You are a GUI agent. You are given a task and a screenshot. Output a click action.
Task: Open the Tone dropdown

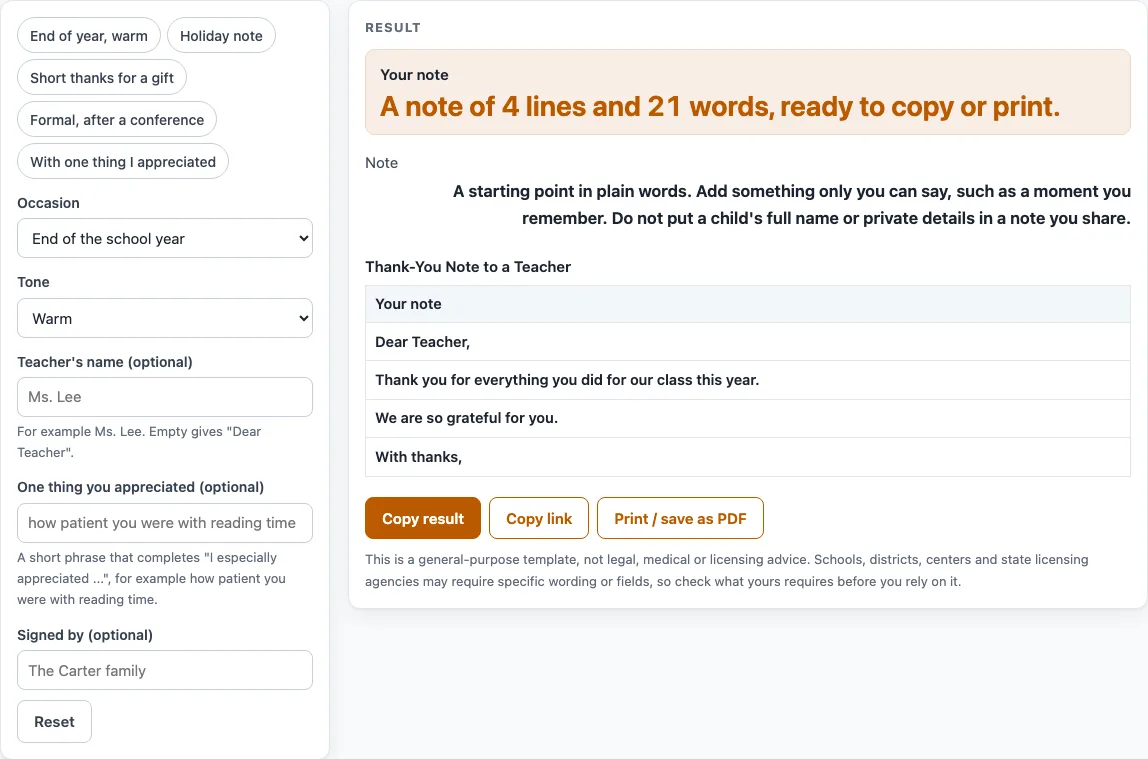coord(165,318)
